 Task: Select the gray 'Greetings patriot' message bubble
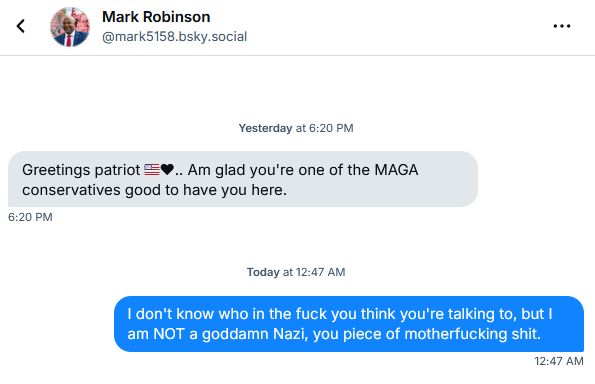click(243, 179)
